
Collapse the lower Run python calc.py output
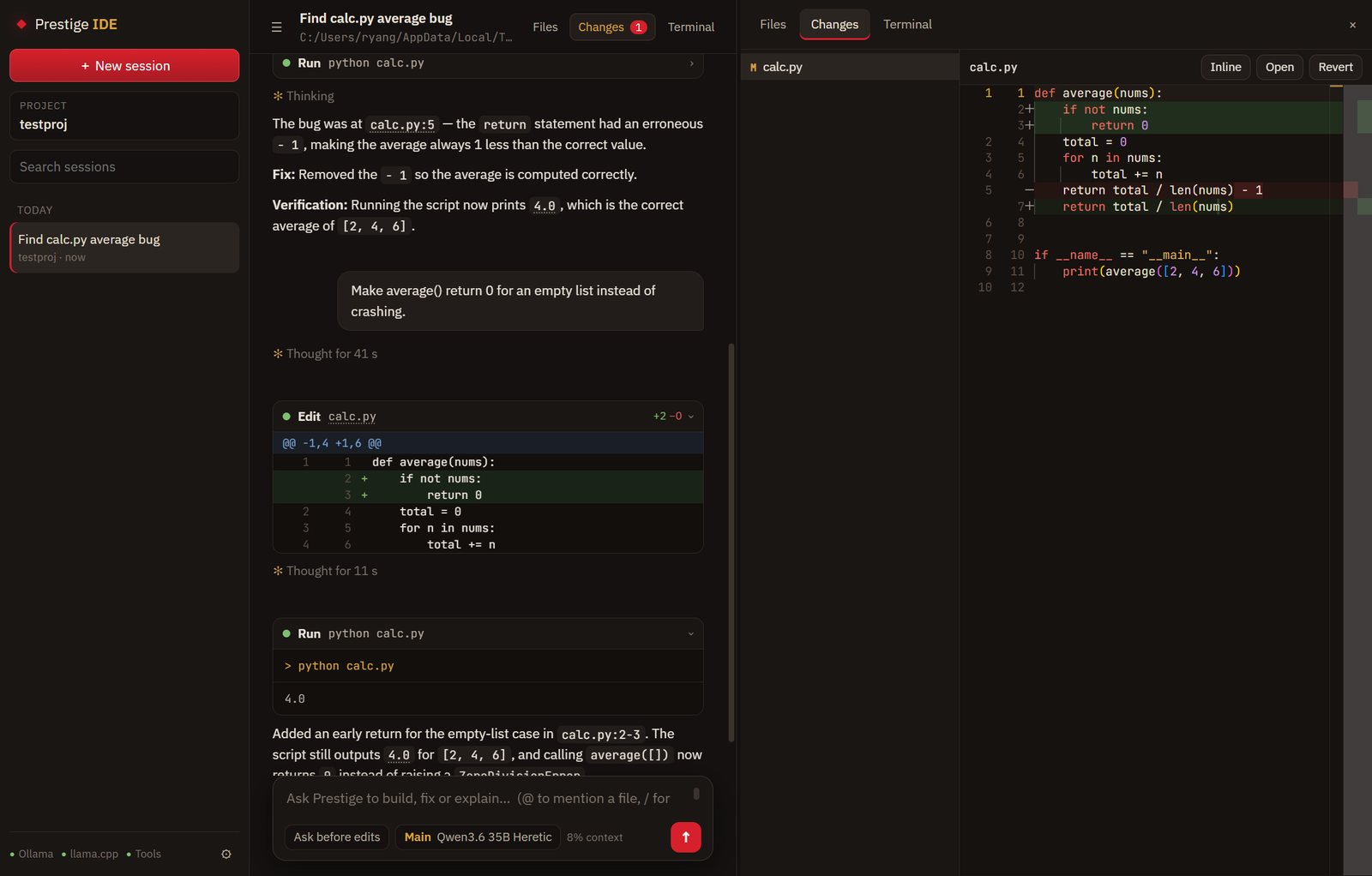tap(691, 634)
